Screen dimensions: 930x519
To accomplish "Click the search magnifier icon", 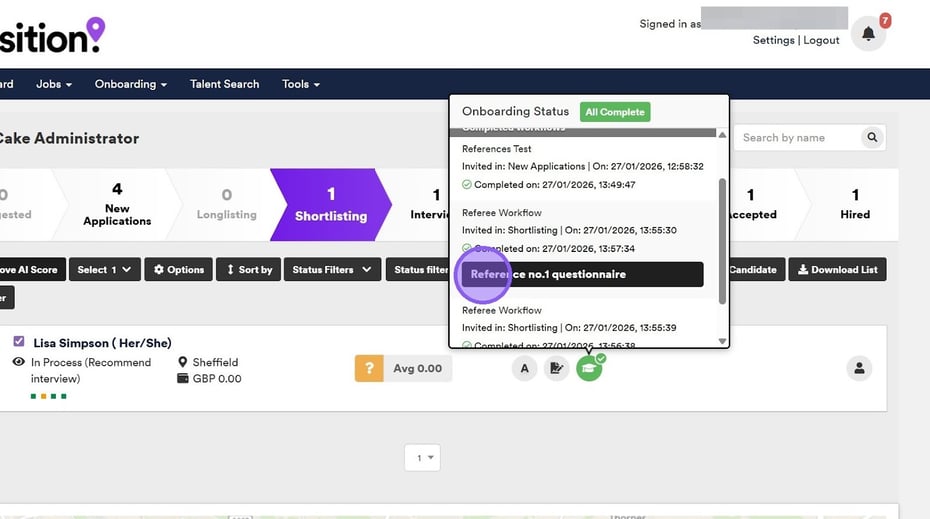I will click(872, 138).
